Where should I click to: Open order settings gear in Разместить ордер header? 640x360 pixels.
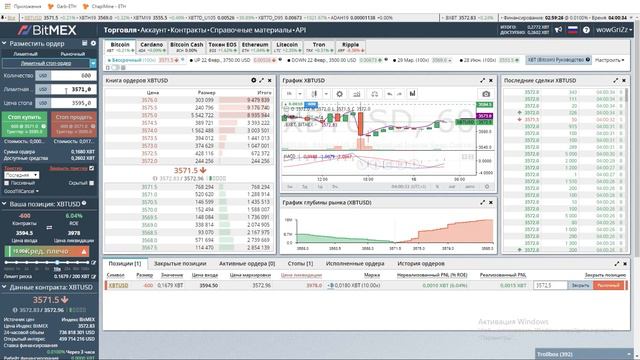93,43
